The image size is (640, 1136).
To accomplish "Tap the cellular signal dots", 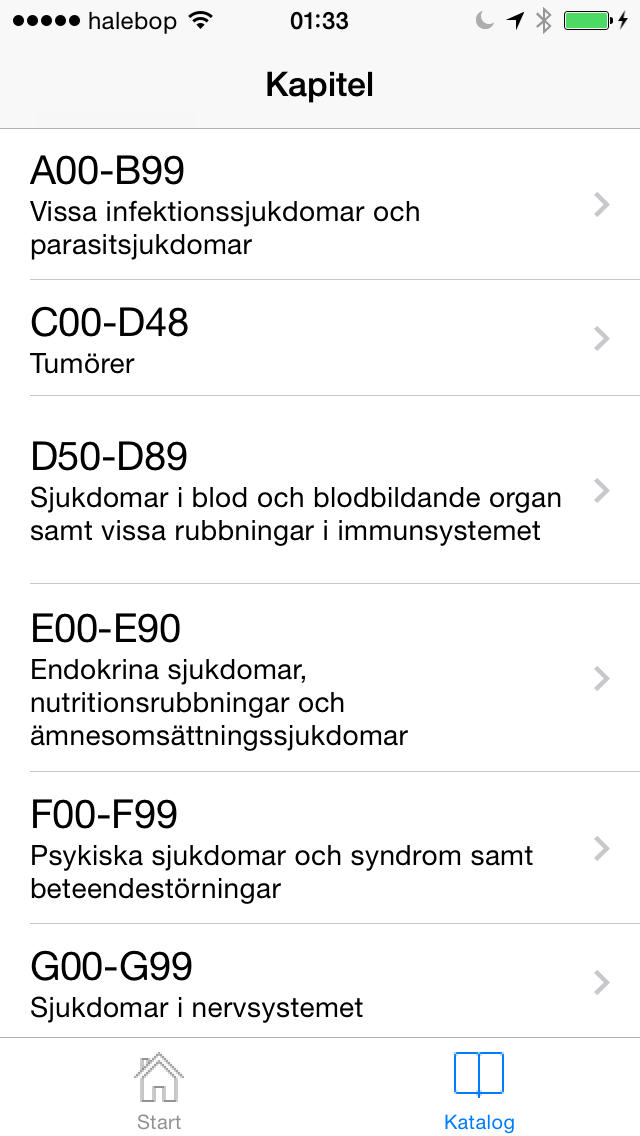I will [x=46, y=21].
